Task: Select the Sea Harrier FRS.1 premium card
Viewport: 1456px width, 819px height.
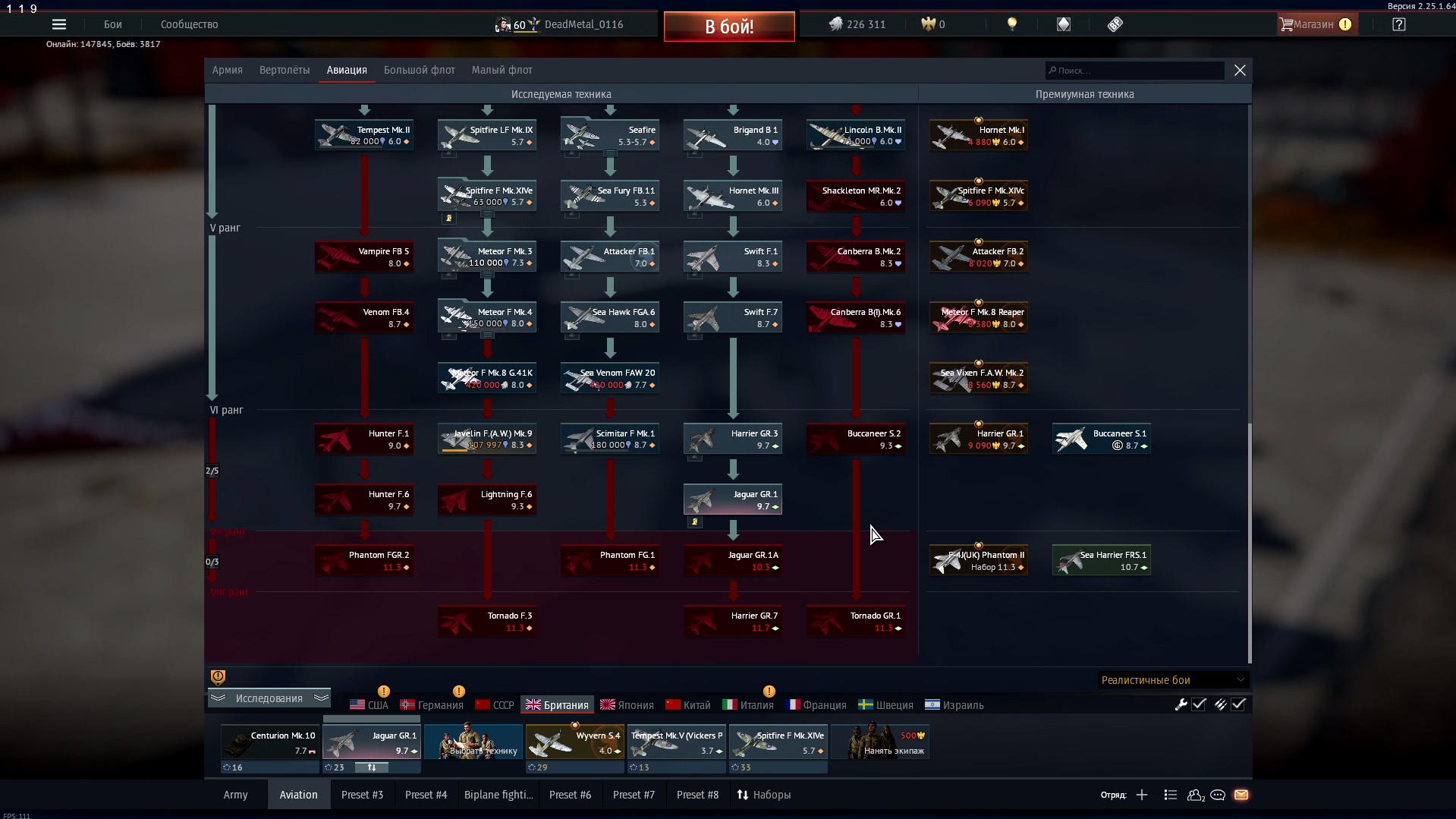Action: click(1102, 561)
